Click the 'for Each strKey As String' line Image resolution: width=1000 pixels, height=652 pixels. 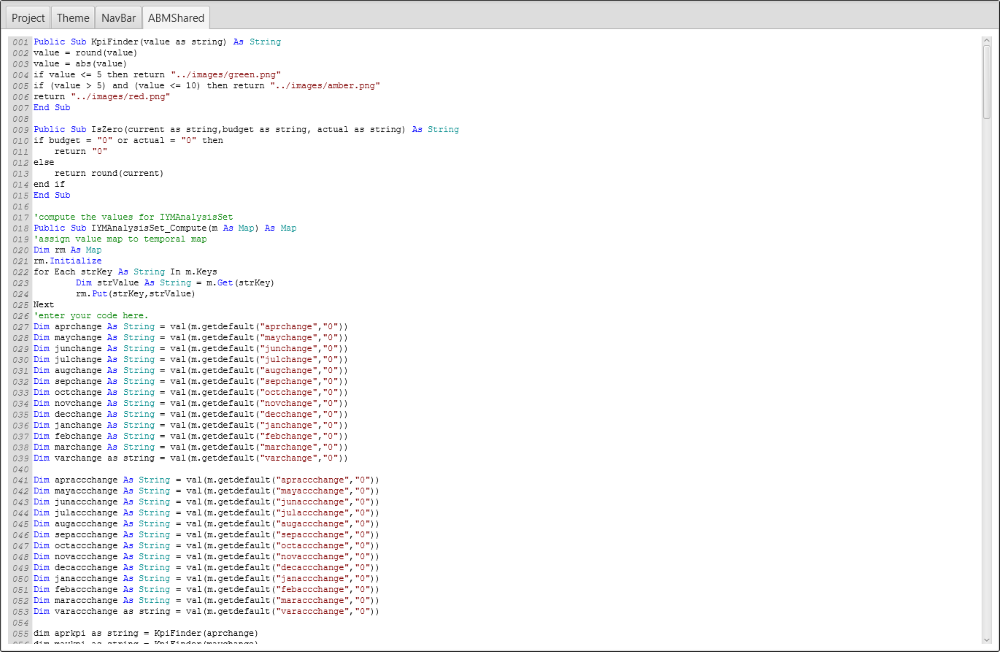125,272
